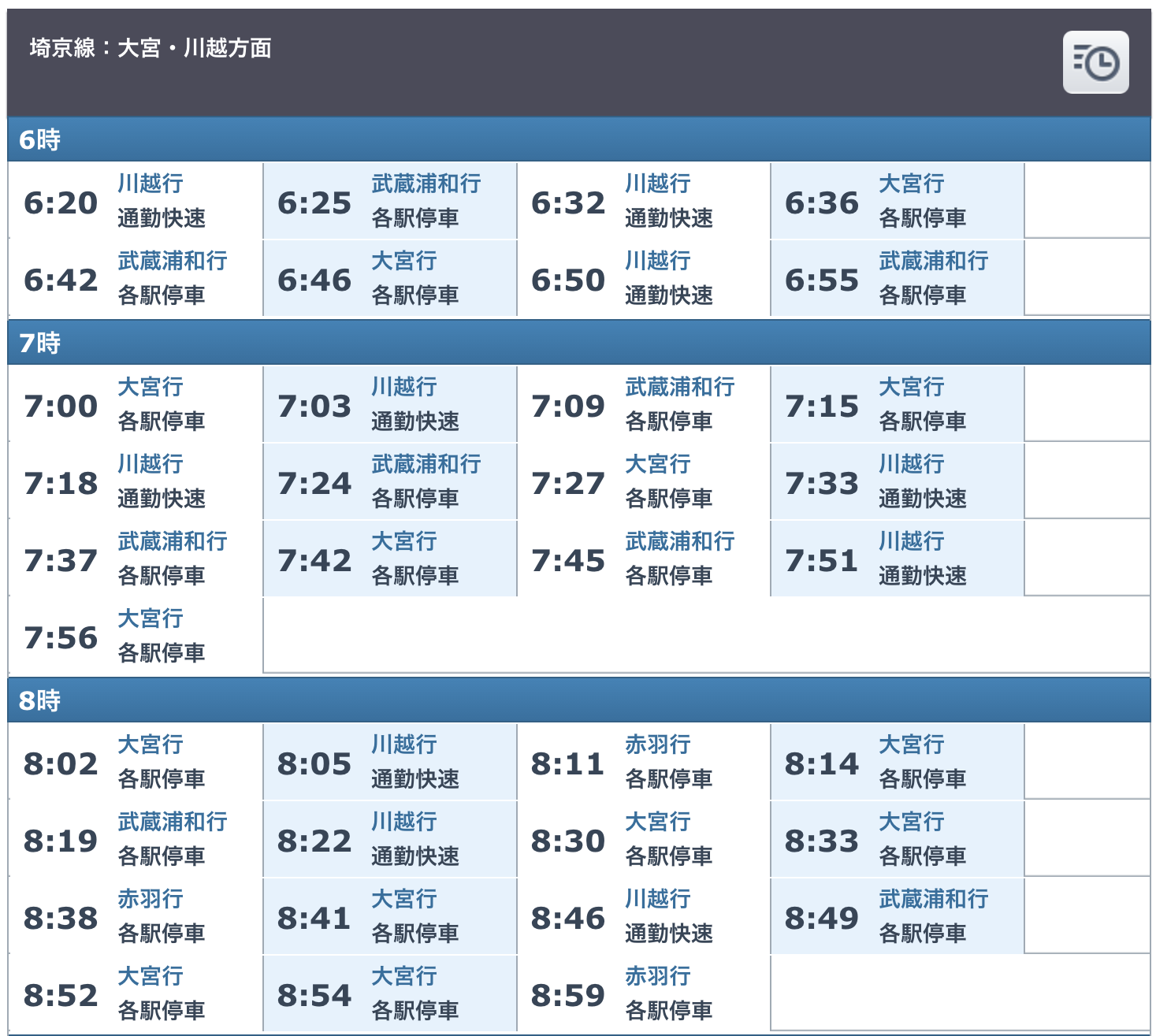The image size is (1156, 1036).
Task: Open the 8:38 赤羽行 departure
Action: click(135, 916)
